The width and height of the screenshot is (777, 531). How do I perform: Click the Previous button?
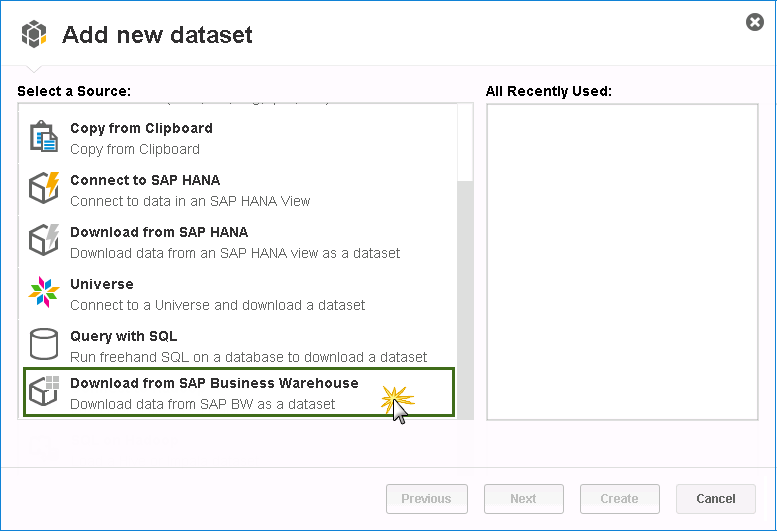pos(427,499)
